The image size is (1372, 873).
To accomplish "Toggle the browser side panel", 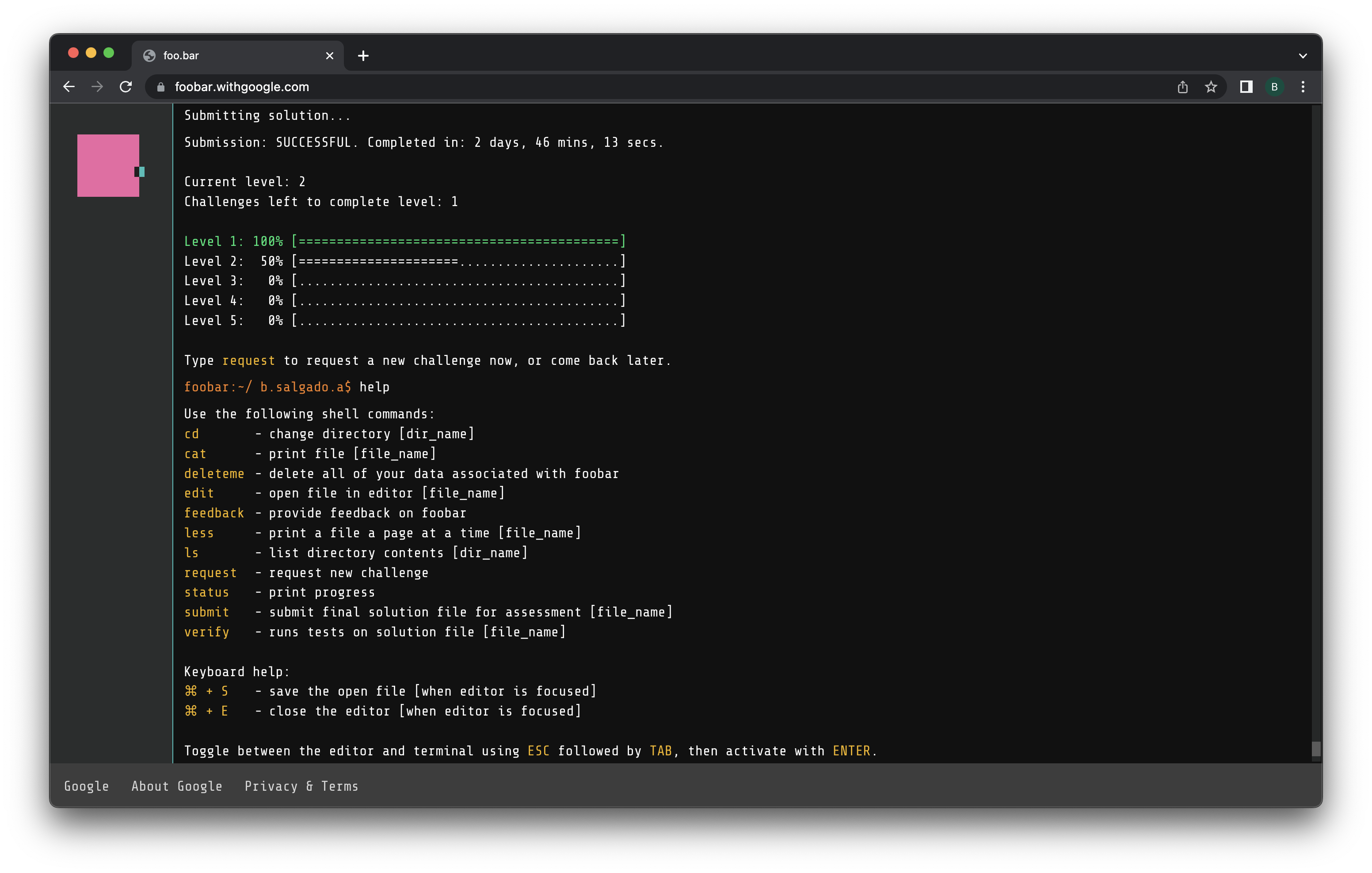I will (x=1246, y=87).
